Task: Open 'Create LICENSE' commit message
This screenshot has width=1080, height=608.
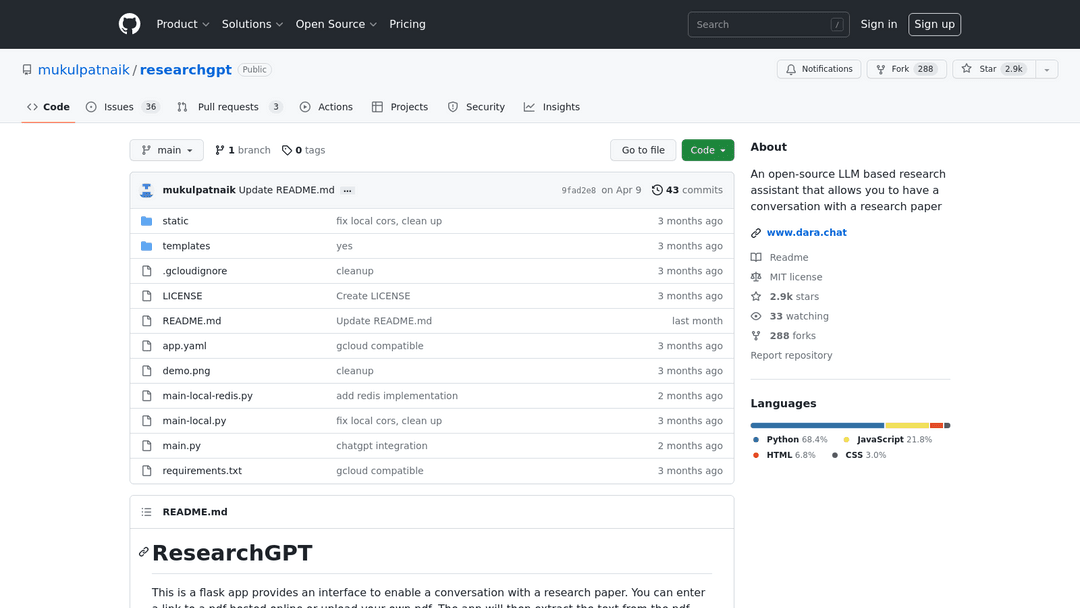Action: tap(373, 296)
